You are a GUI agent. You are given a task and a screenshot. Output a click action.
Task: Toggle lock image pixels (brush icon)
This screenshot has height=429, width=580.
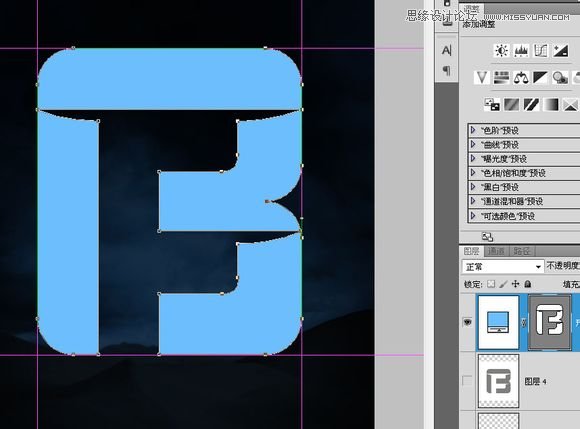[503, 284]
